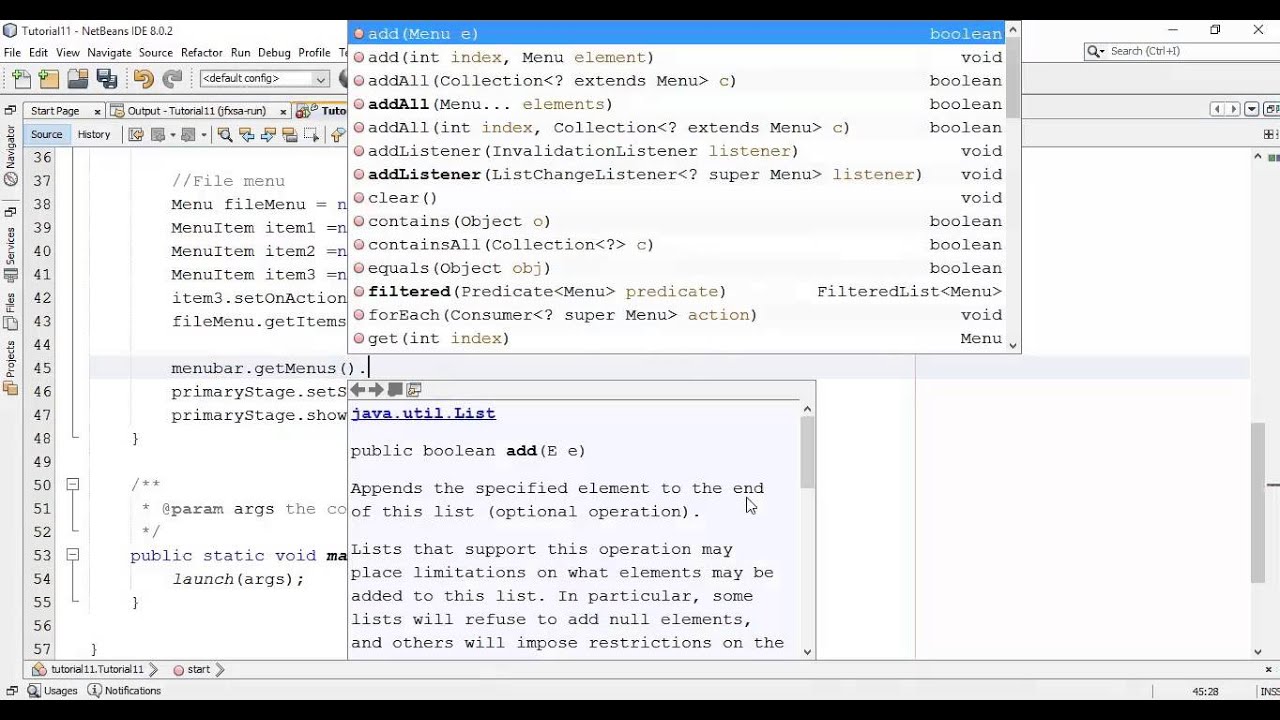Click the Javadoc popup scrollbar thumb
The width and height of the screenshot is (1280, 720).
click(x=808, y=452)
